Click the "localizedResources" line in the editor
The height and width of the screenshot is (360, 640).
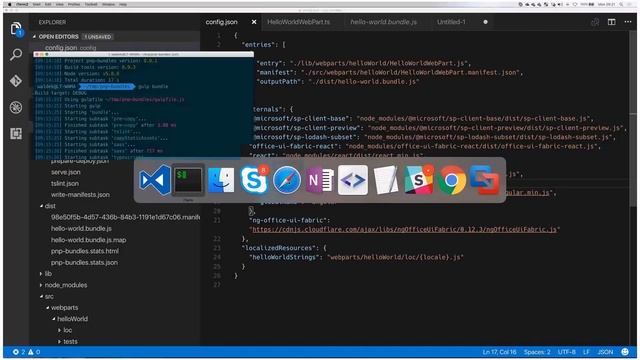pos(284,248)
